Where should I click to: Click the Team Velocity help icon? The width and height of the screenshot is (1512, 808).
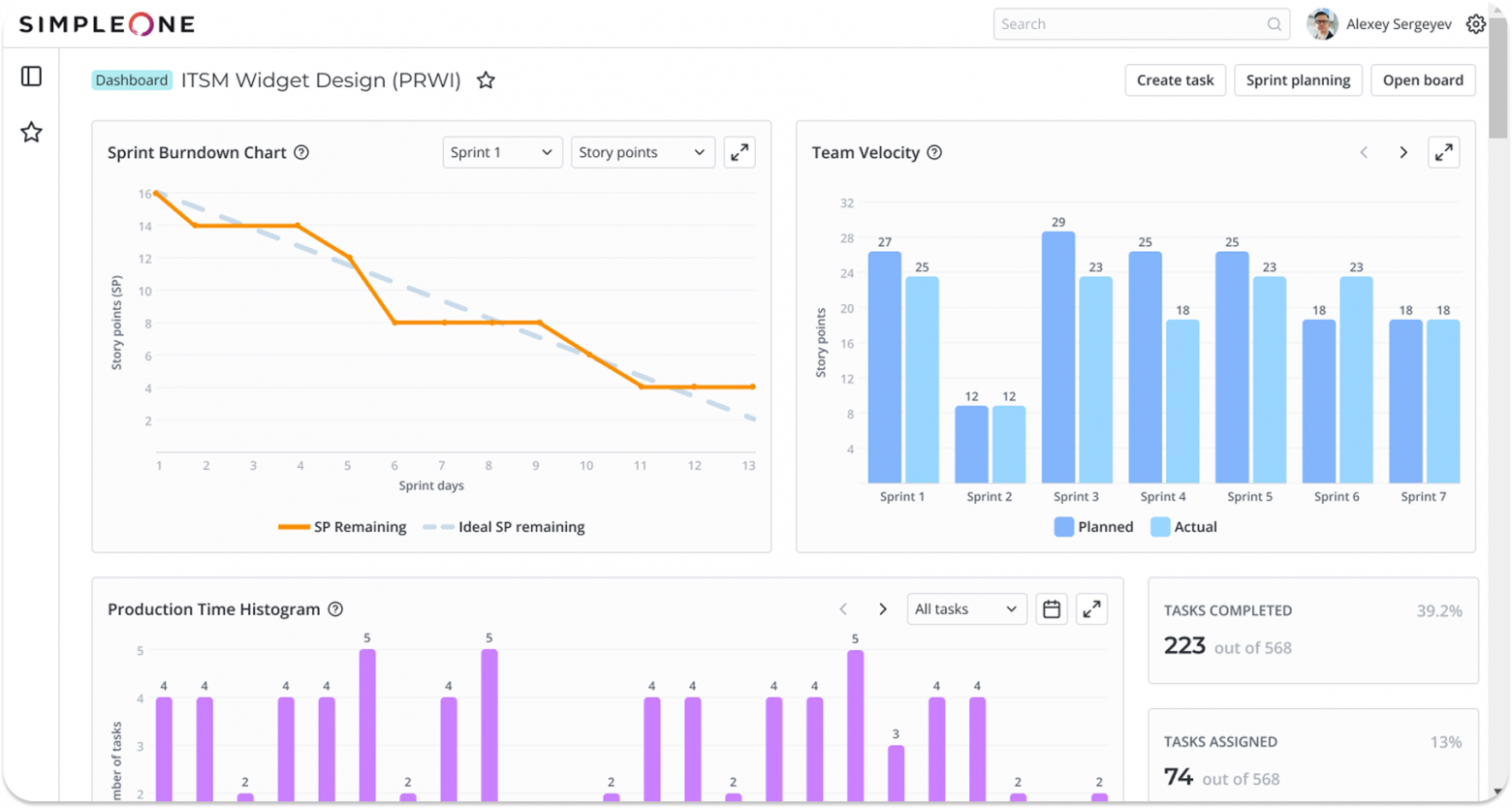[x=934, y=152]
